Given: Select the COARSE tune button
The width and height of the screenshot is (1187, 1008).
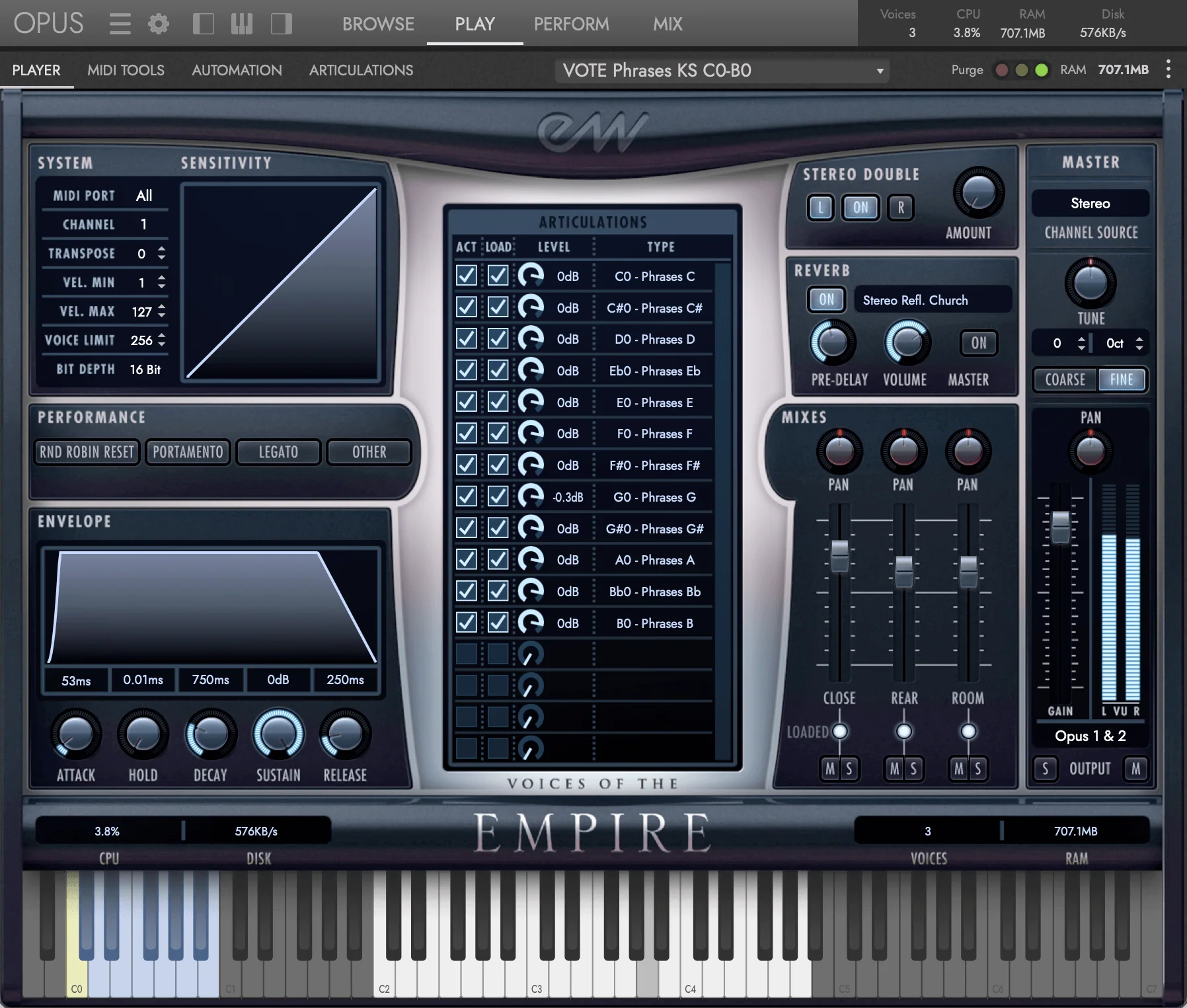Looking at the screenshot, I should (1065, 379).
